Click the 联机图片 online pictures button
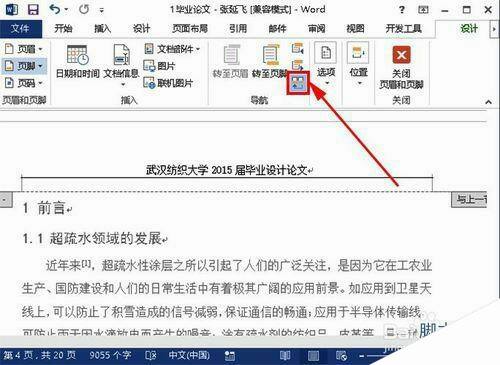Image resolution: width=500 pixels, height=365 pixels. click(168, 83)
